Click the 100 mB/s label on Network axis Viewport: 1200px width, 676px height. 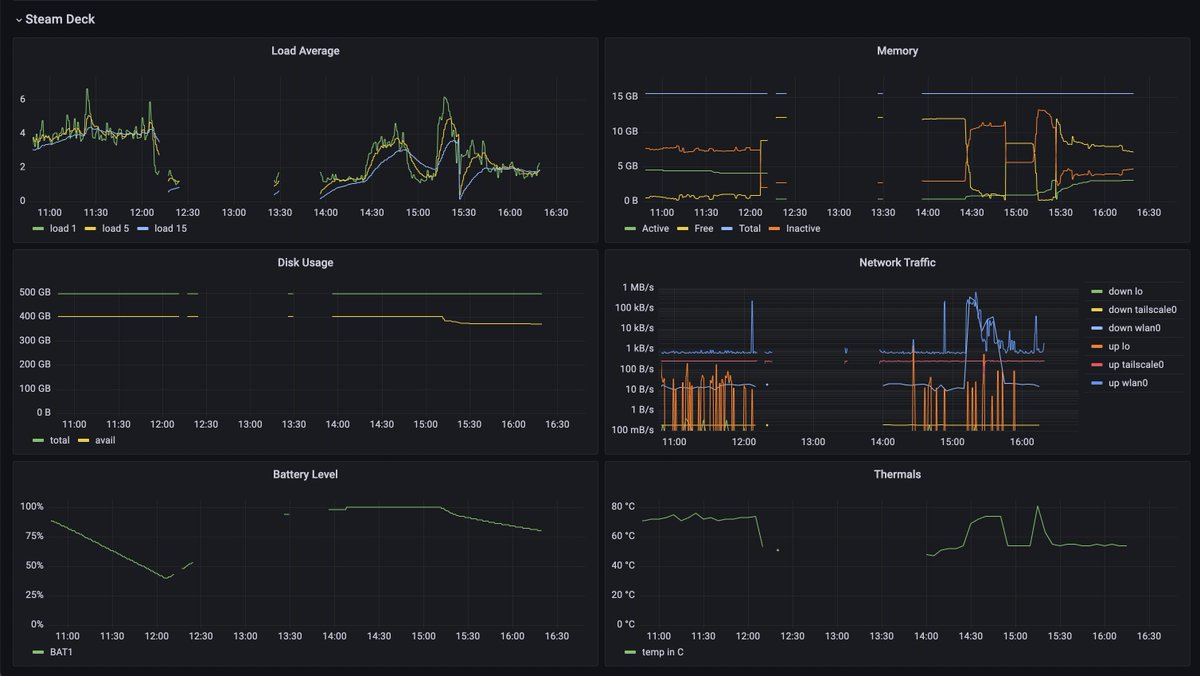[633, 429]
